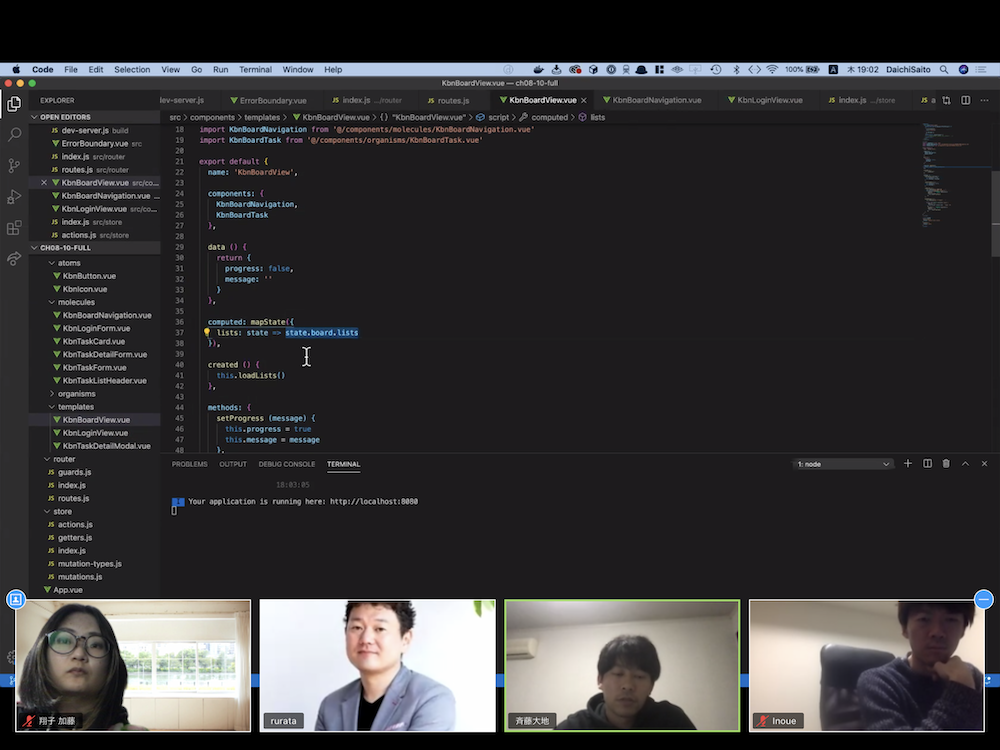Click the lightbulb code action on line 37
The height and width of the screenshot is (750, 1000).
coord(207,332)
